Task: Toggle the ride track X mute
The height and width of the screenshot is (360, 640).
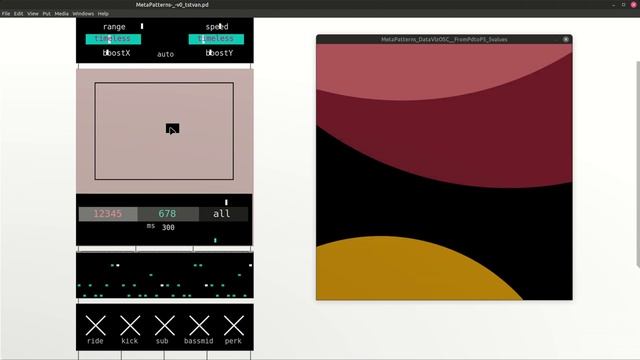Action: (96, 325)
